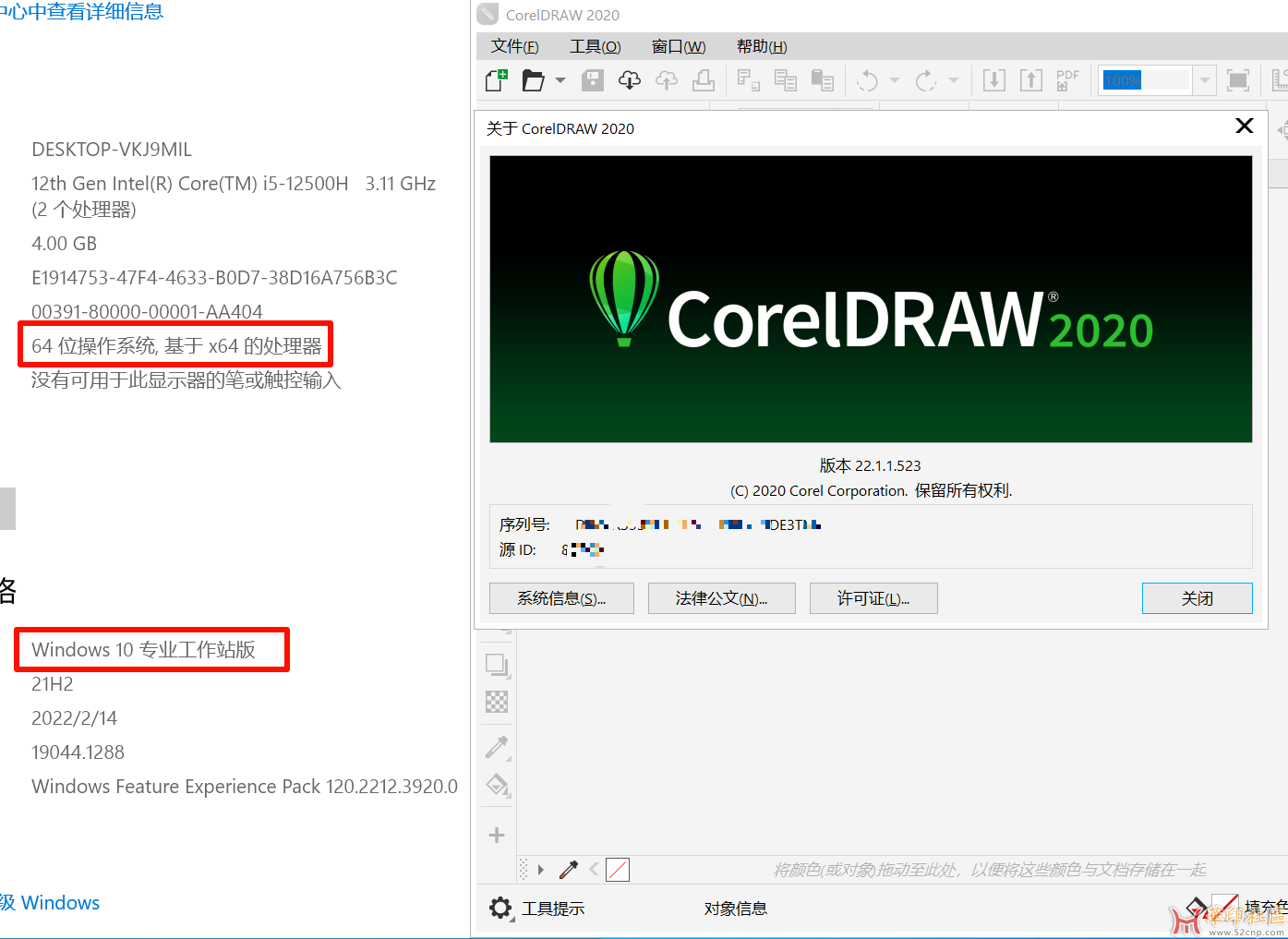Click the full-screen preview icon
The image size is (1288, 939).
click(x=1238, y=80)
